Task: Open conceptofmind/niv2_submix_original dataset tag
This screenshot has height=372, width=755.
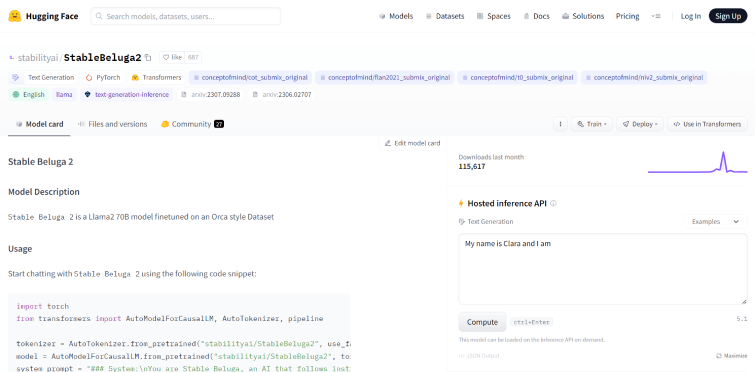Action: pos(644,77)
